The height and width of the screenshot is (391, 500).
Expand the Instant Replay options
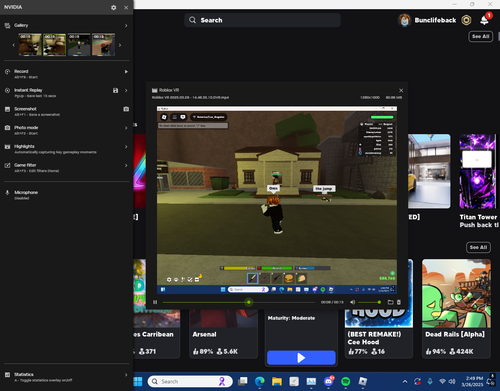tap(126, 90)
